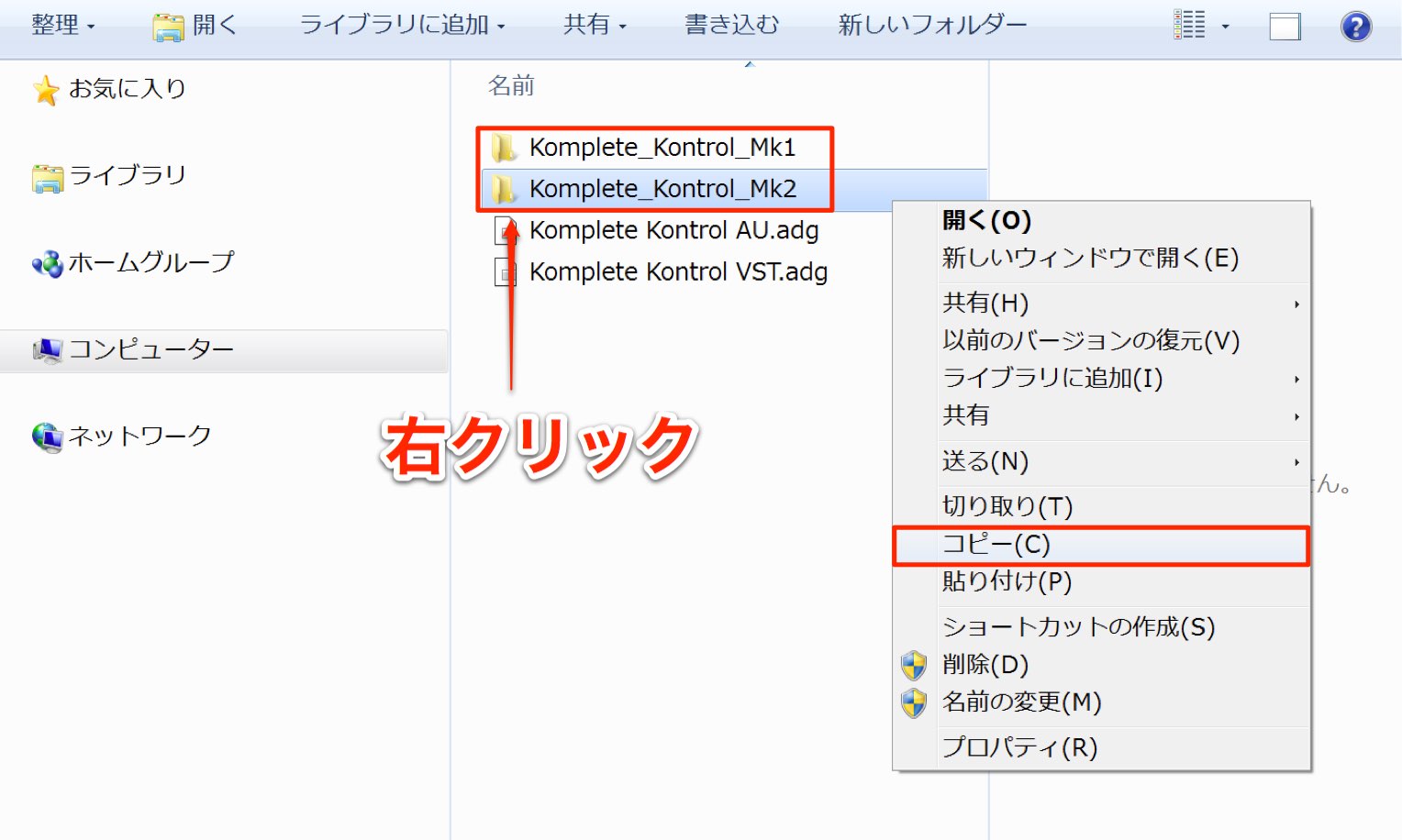Open the ライブラリに追加(I) submenu

pos(1101,378)
